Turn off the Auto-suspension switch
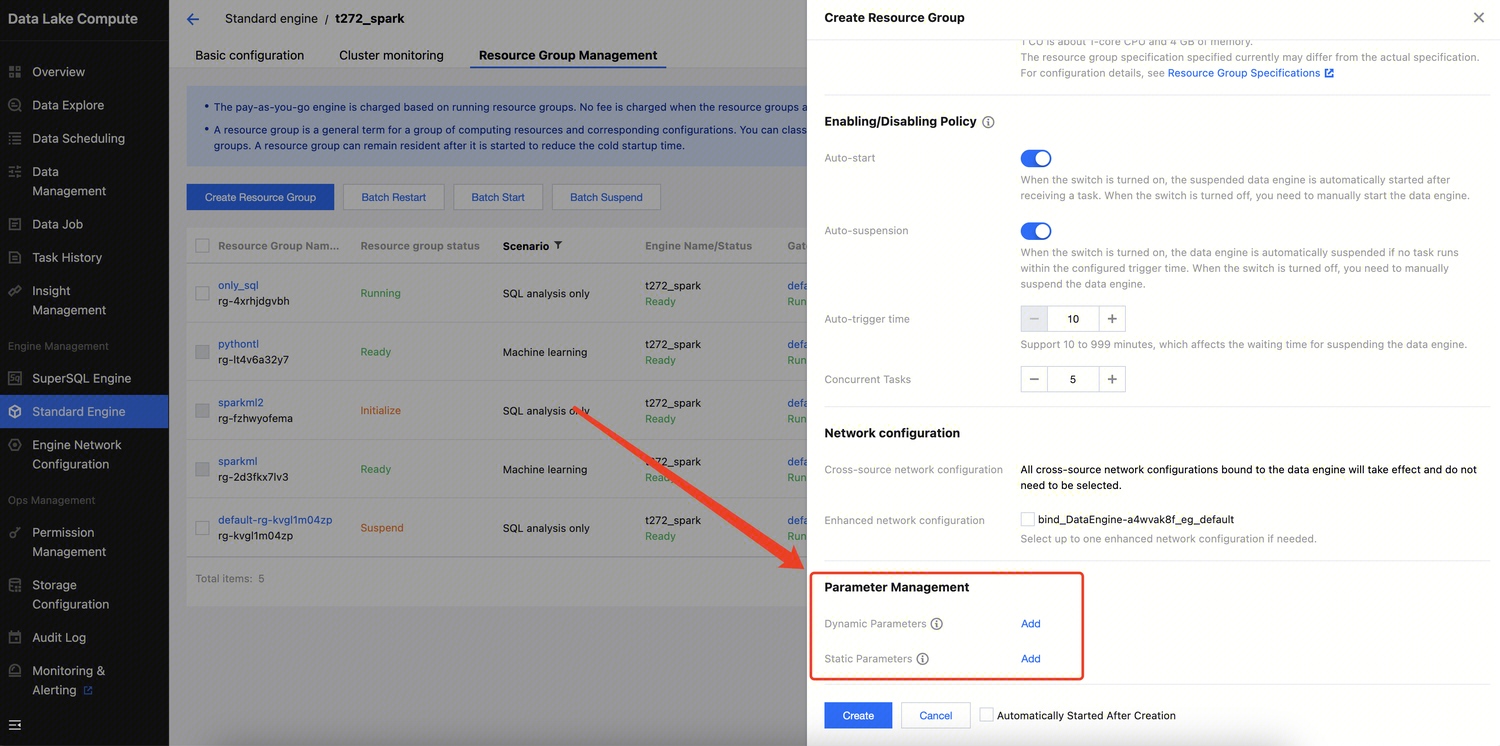The height and width of the screenshot is (746, 1500). [1035, 231]
